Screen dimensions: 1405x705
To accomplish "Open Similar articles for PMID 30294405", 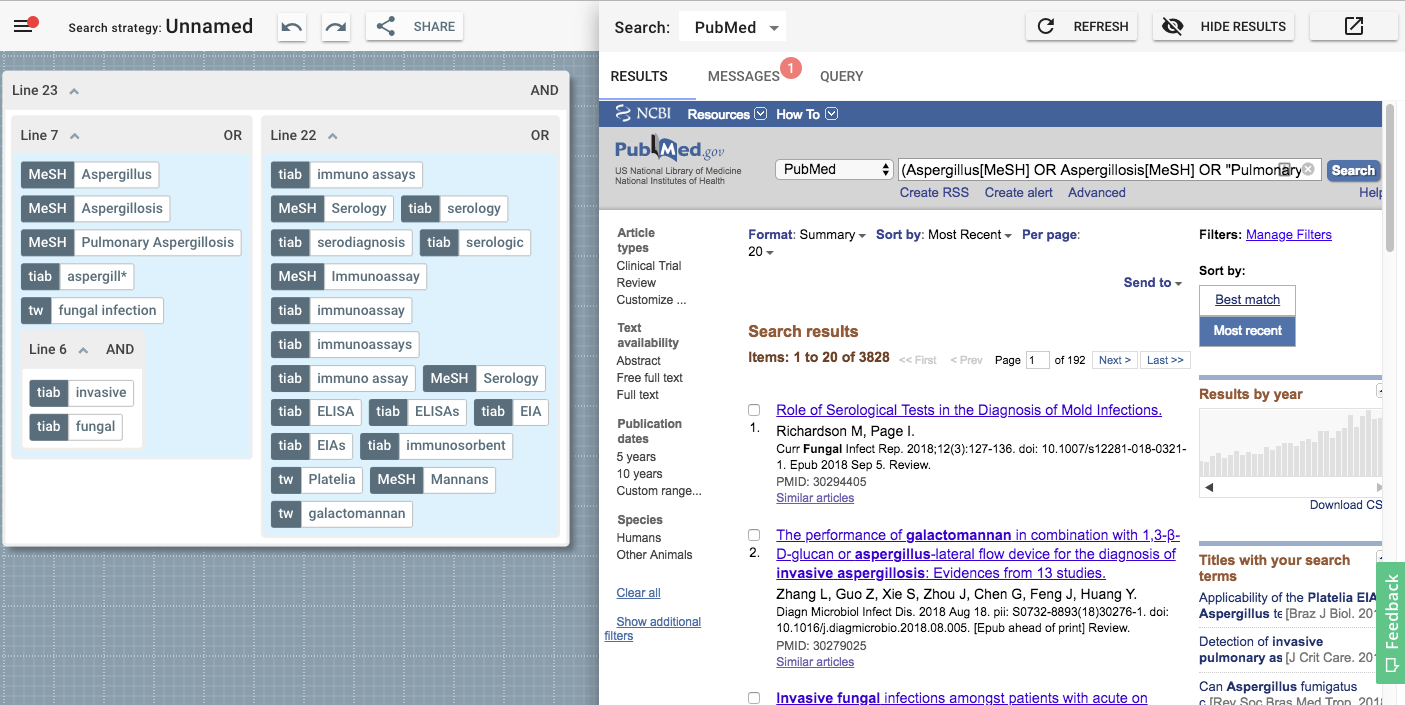I will (815, 498).
